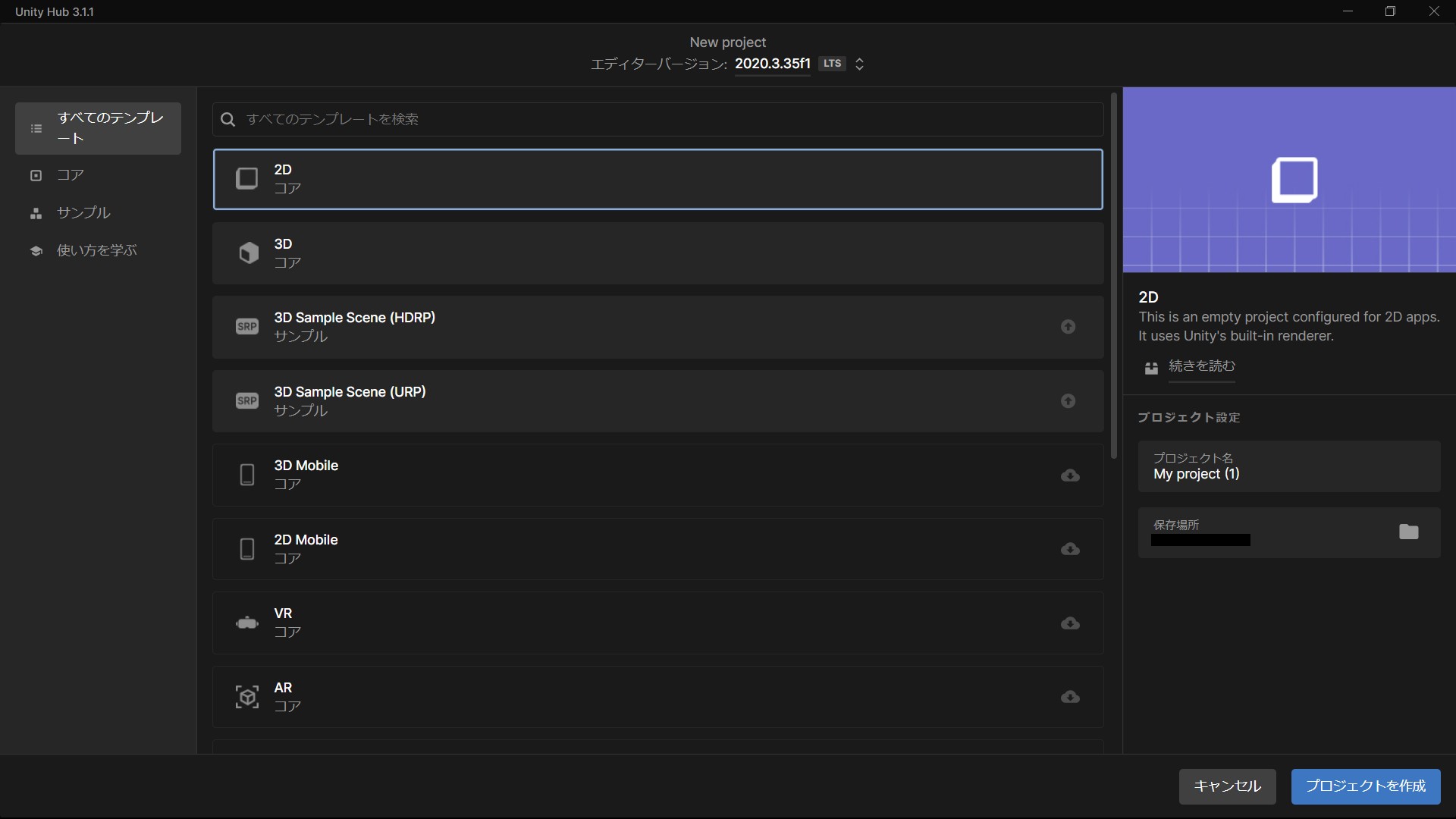1456x819 pixels.
Task: Select the コア category tab
Action: pos(71,175)
